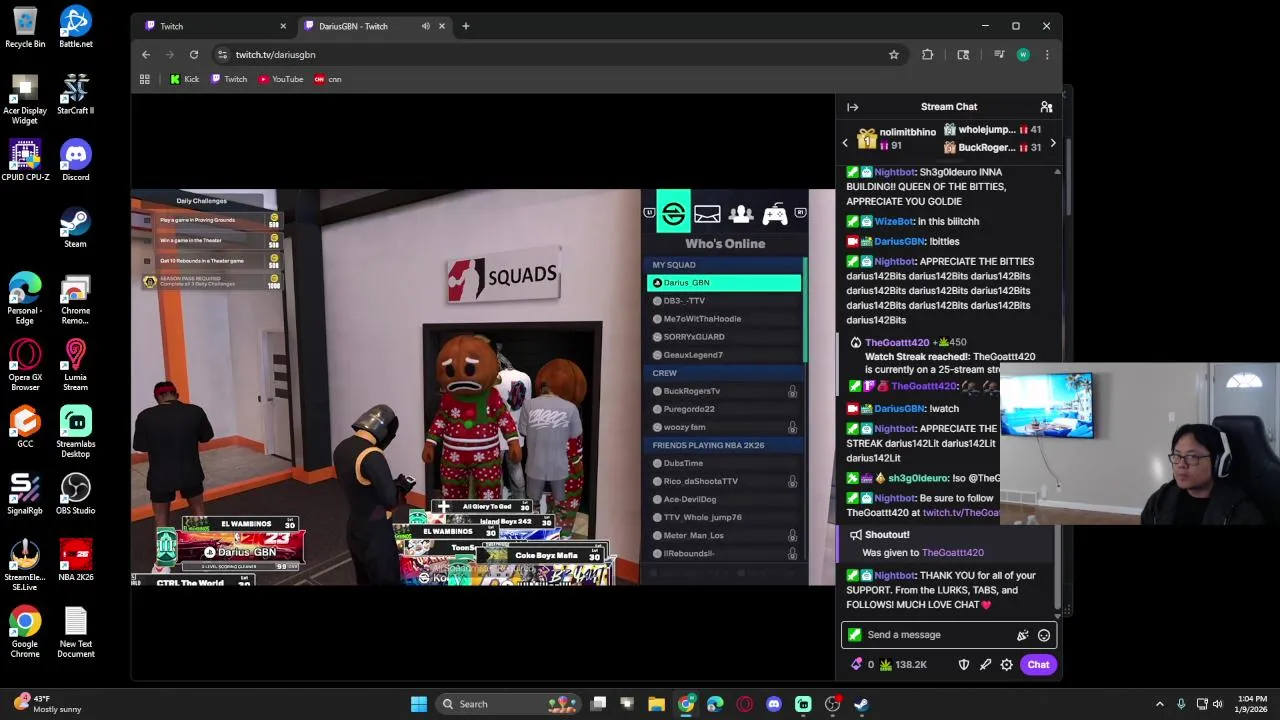Launch Battle.net desktop shortcut
The image size is (1280, 720).
76,27
